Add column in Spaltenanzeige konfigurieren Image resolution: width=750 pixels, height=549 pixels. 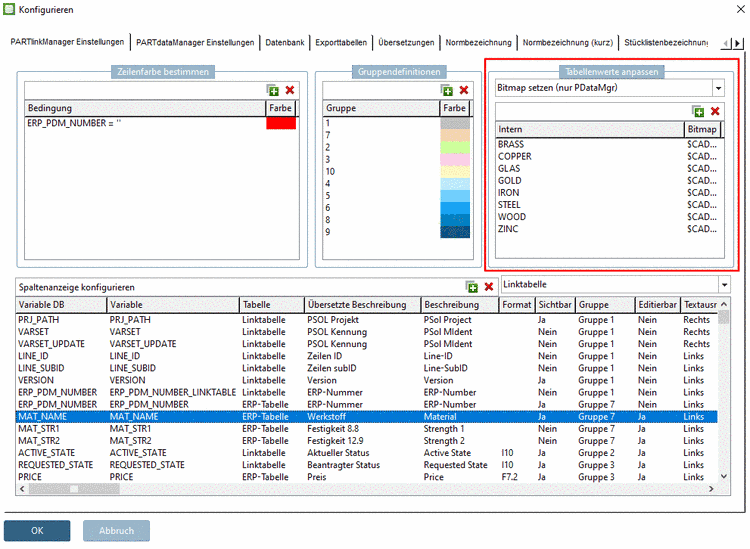[x=472, y=287]
